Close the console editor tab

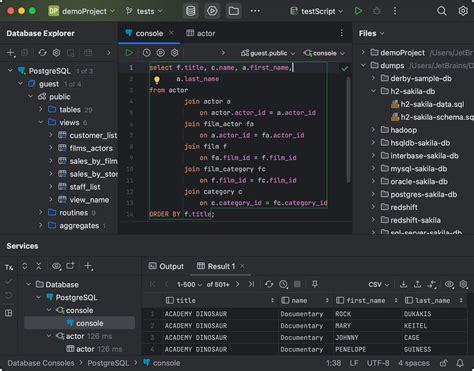point(171,33)
